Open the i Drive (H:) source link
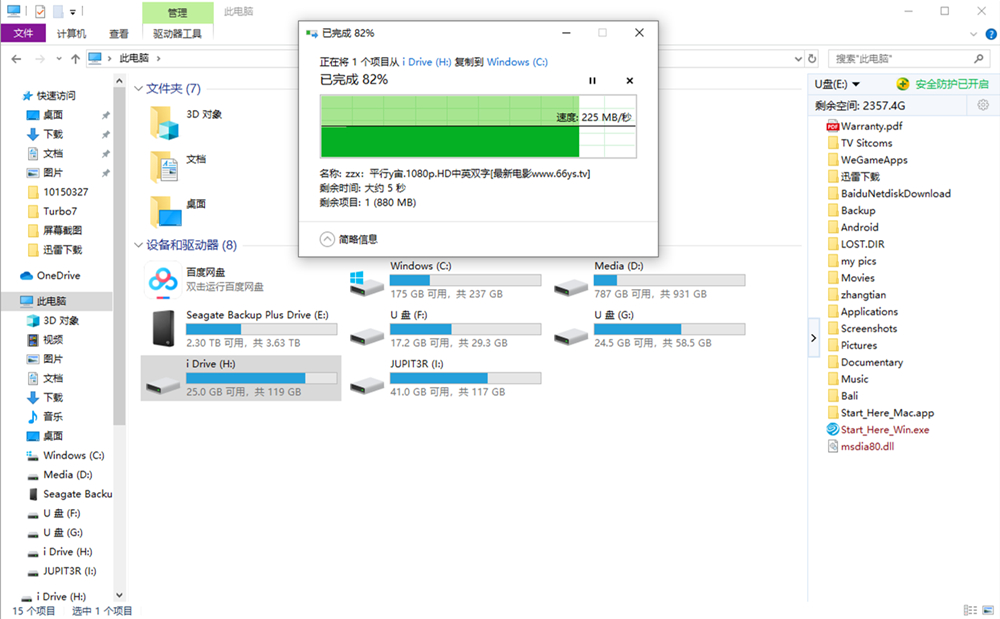The image size is (1000, 619). coord(427,62)
